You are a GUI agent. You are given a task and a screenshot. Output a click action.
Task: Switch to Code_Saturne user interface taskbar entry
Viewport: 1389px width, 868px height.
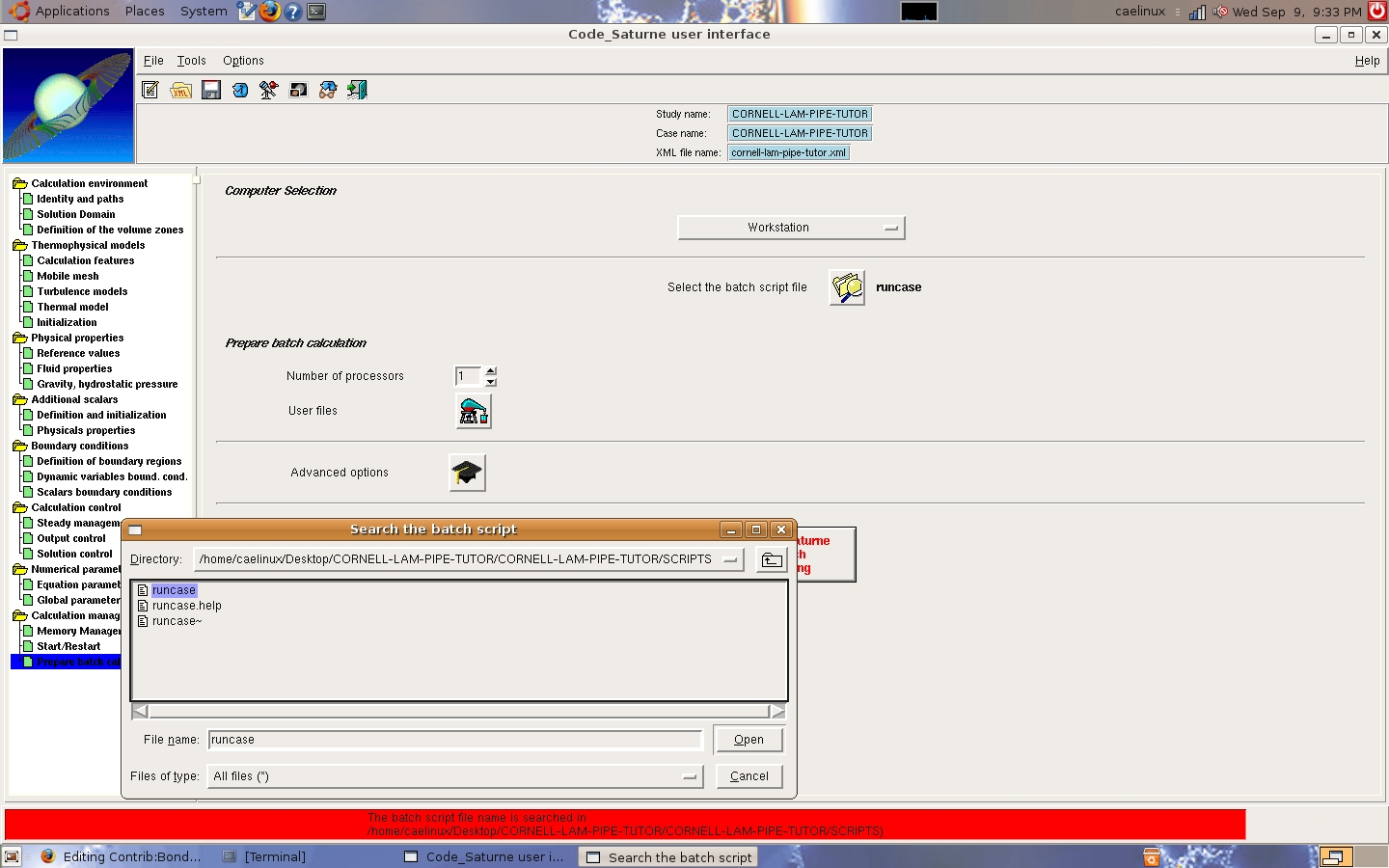pyautogui.click(x=485, y=856)
